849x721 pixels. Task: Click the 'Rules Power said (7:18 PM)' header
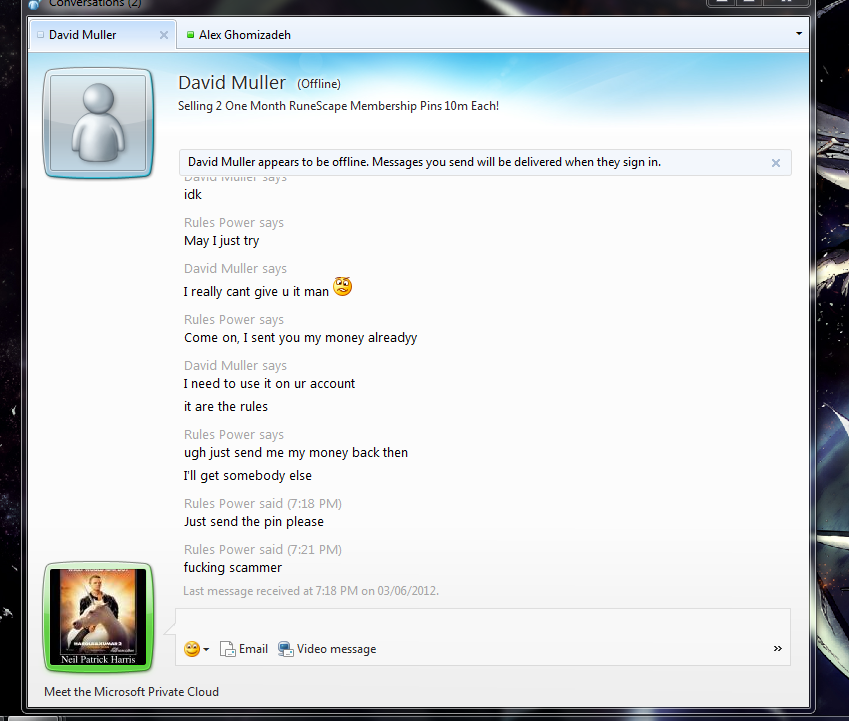(x=263, y=503)
